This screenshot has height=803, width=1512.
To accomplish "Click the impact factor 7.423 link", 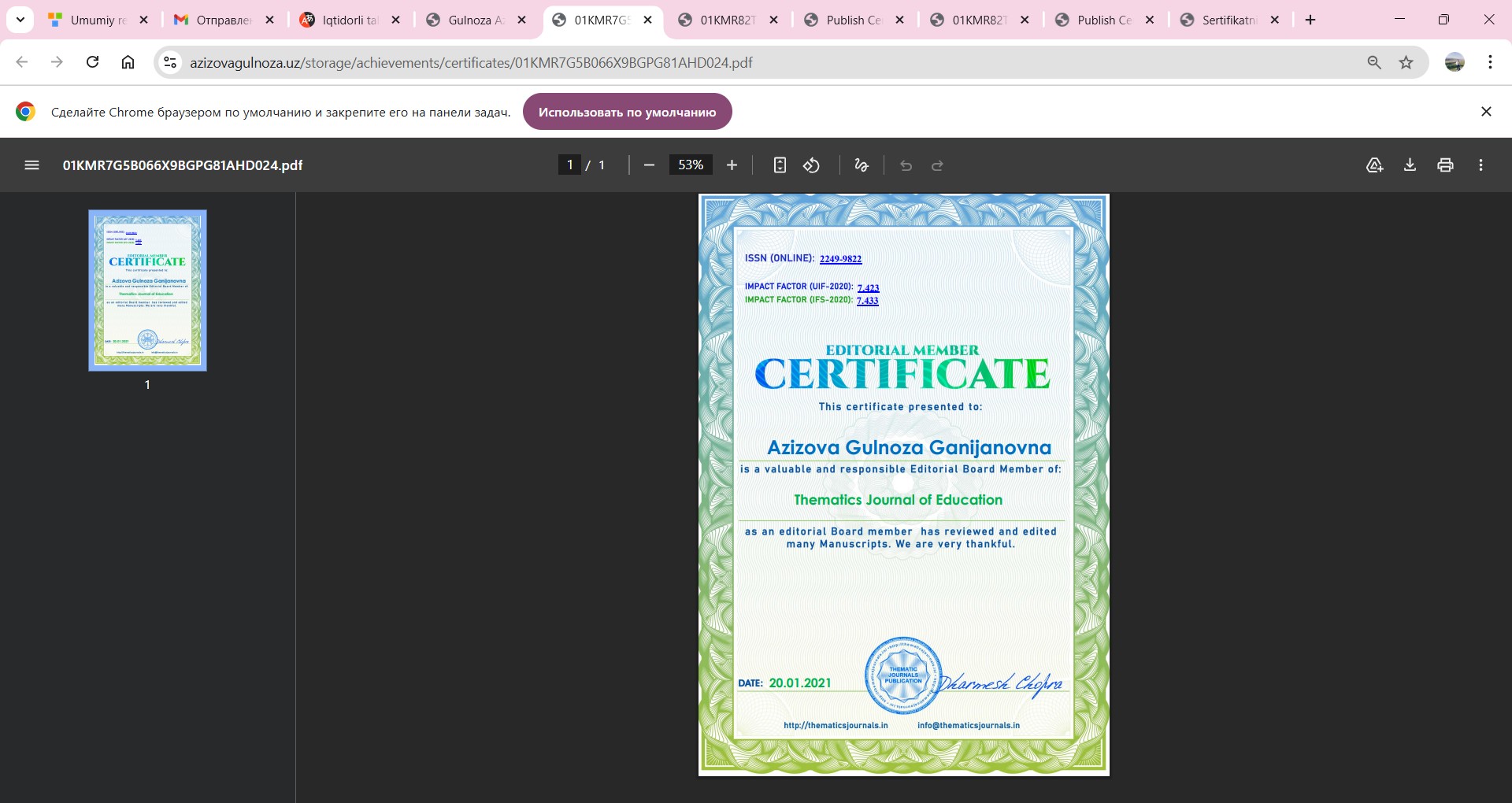I will 868,287.
